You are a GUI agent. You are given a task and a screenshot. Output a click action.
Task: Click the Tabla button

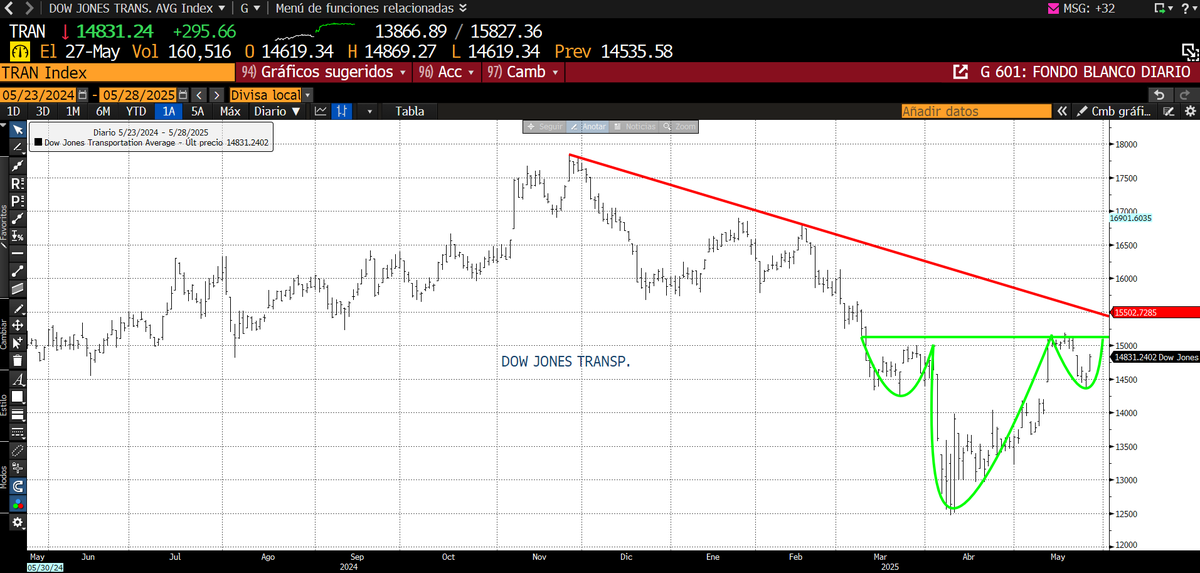tap(410, 111)
